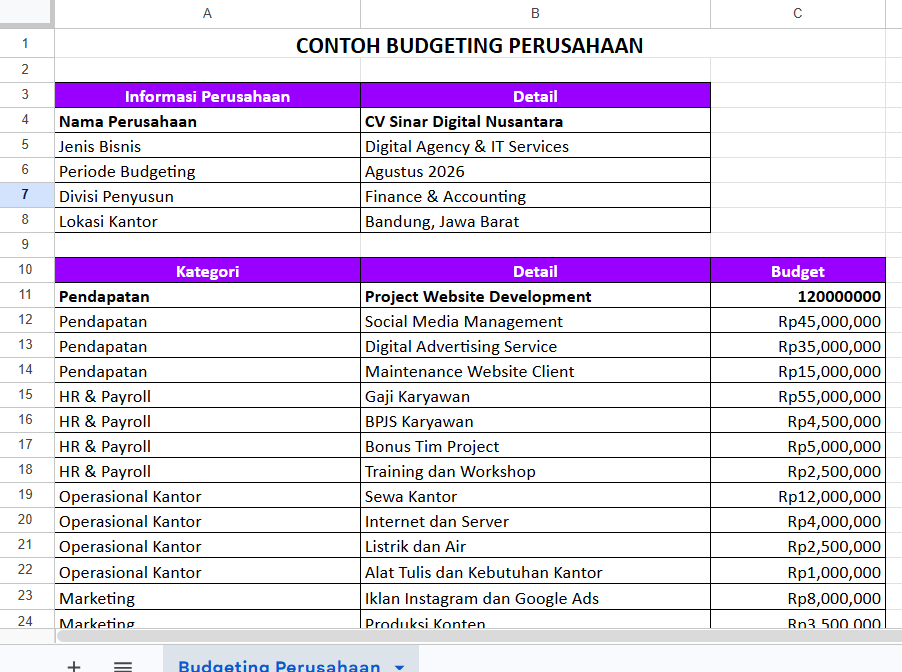Screen dimensions: 902x672
Task: Click the Rp5,000,000 cell
Action: (x=798, y=446)
